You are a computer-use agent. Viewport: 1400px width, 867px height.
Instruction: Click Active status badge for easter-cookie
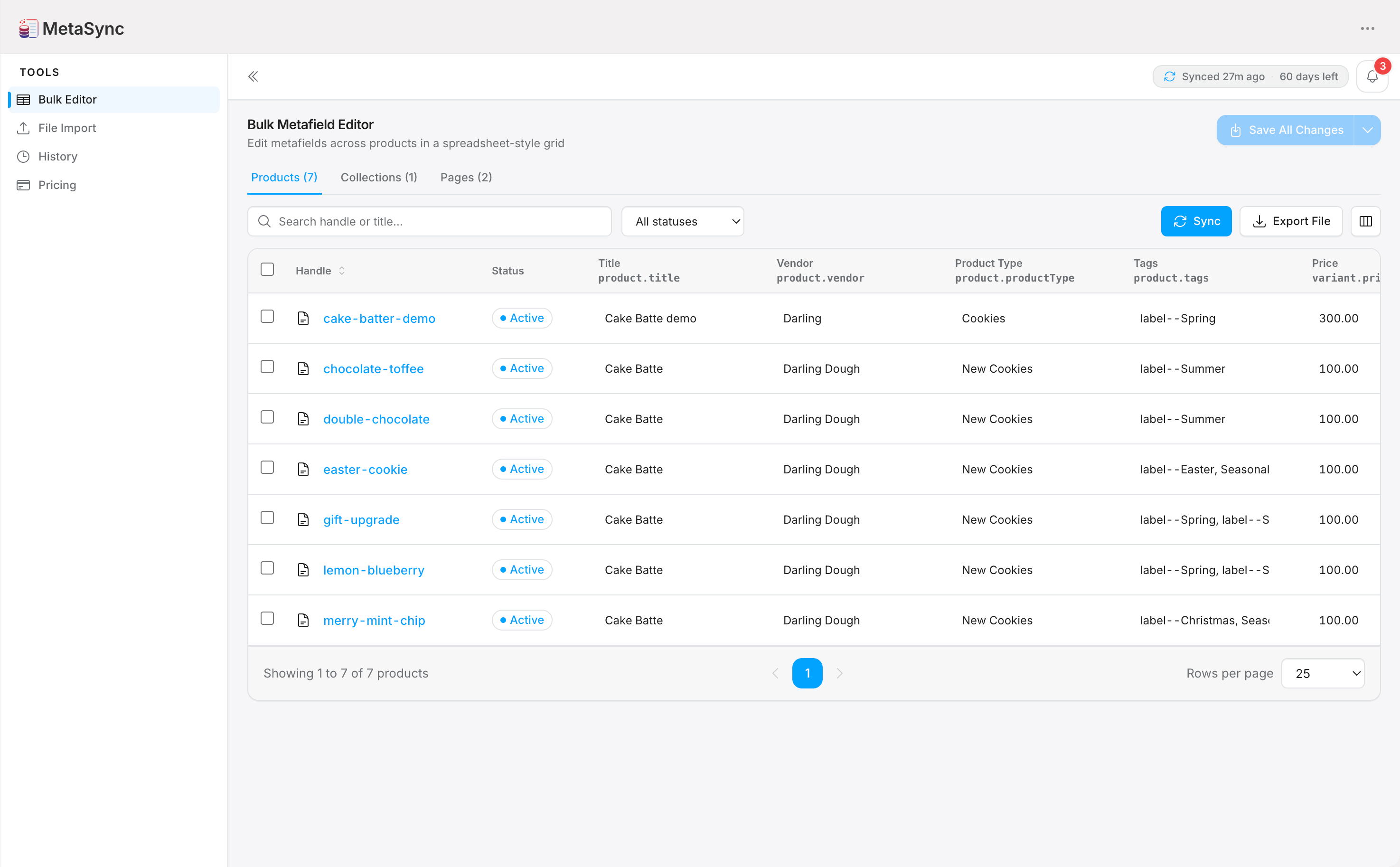point(522,469)
